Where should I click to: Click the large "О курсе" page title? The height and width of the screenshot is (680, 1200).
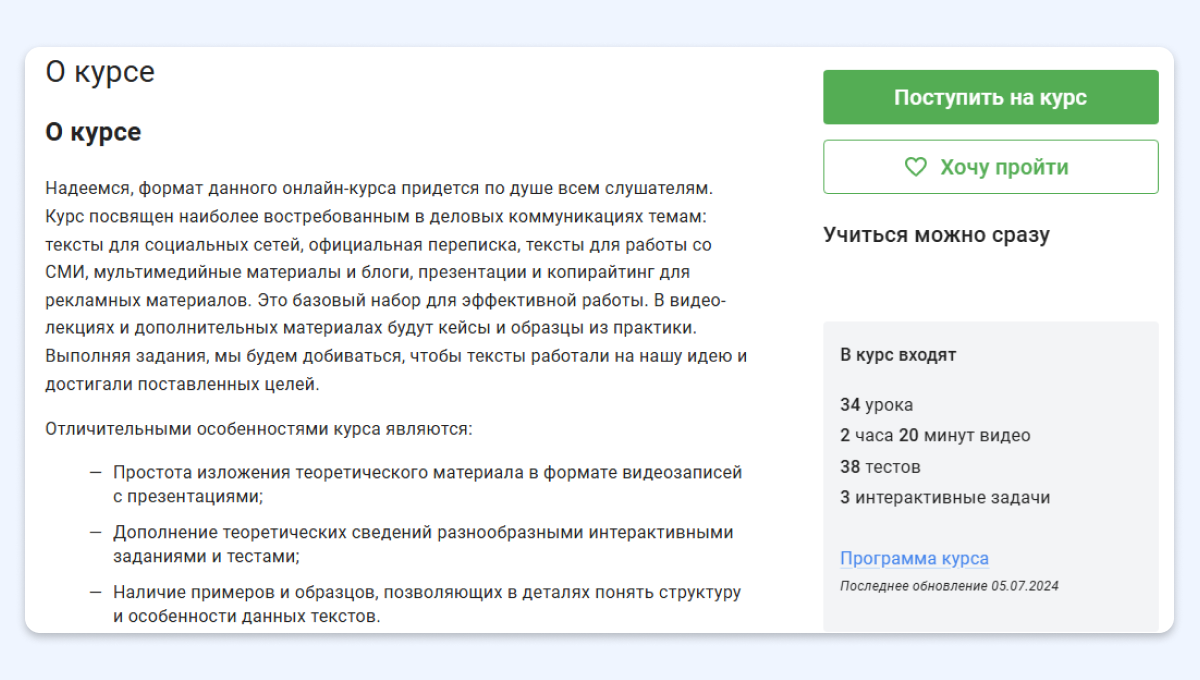tap(100, 72)
